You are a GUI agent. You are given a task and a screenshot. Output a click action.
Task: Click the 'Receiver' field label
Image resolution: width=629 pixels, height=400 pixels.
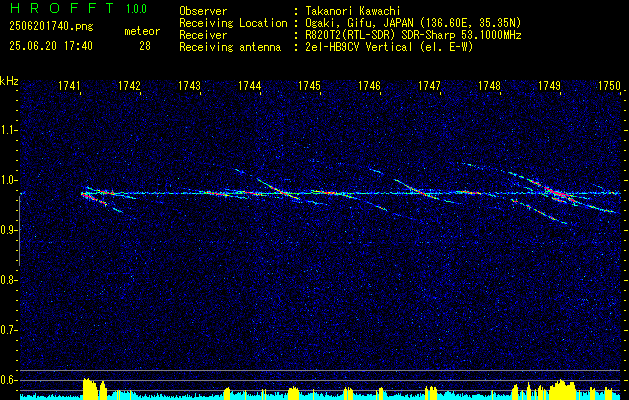[x=203, y=35]
